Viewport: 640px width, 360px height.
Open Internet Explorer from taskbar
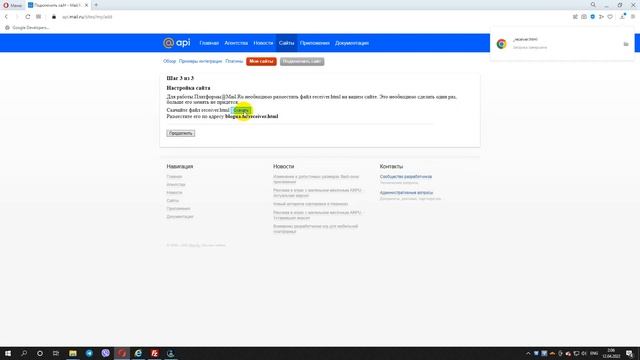pyautogui.click(x=138, y=353)
